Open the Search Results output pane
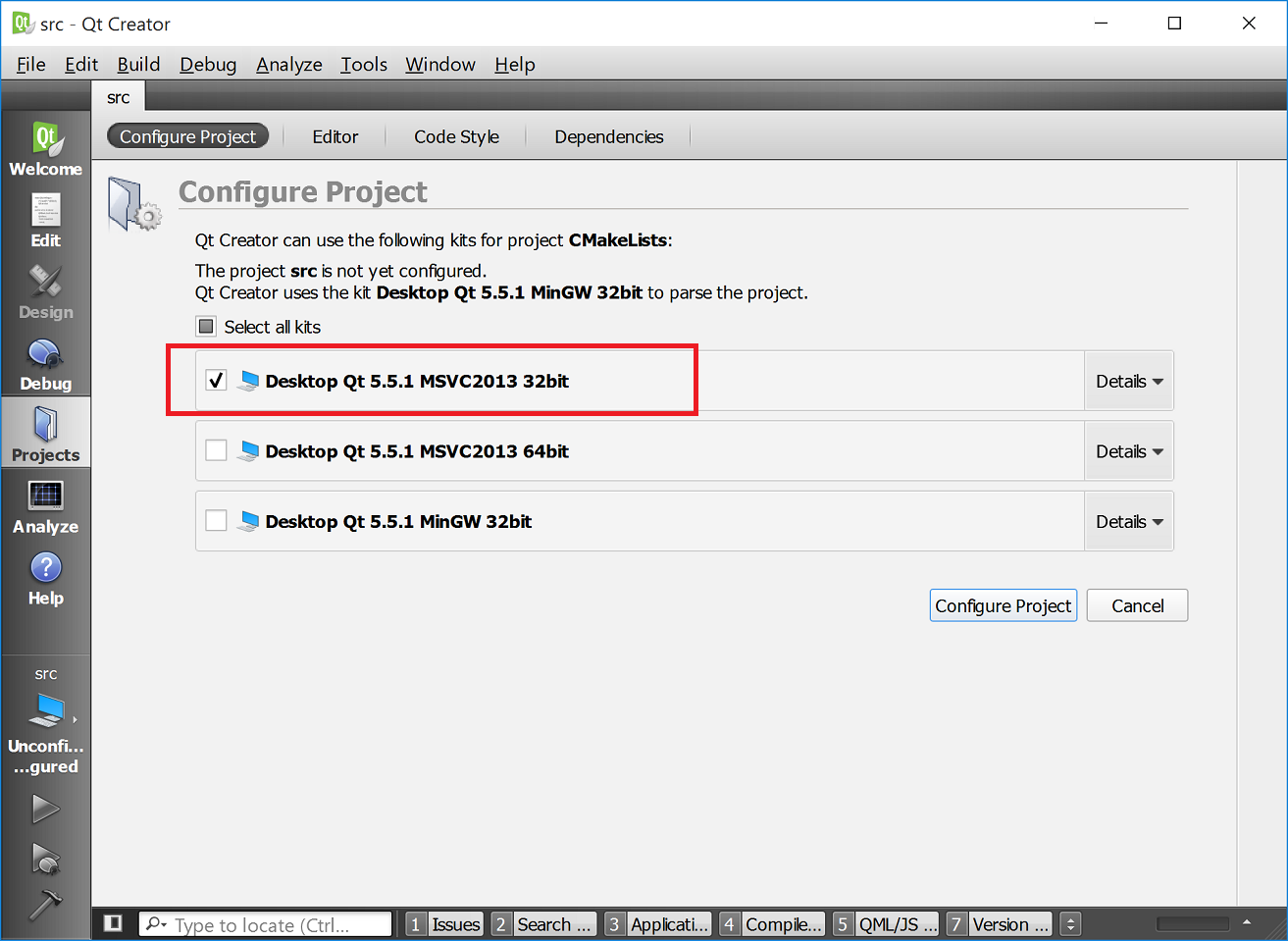 tap(542, 924)
